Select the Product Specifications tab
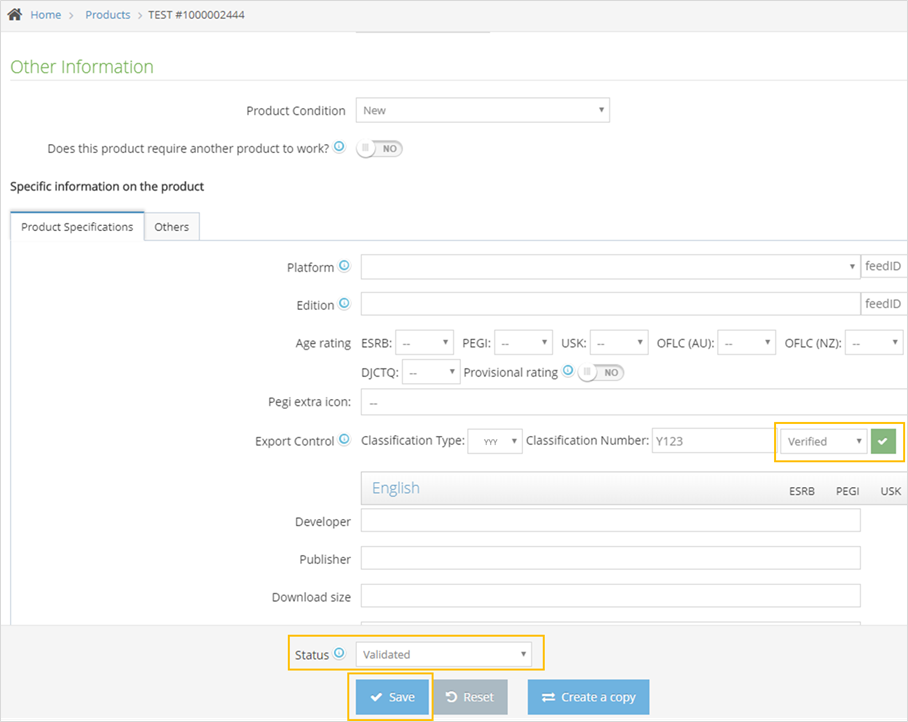Image resolution: width=908 pixels, height=722 pixels. (x=77, y=227)
